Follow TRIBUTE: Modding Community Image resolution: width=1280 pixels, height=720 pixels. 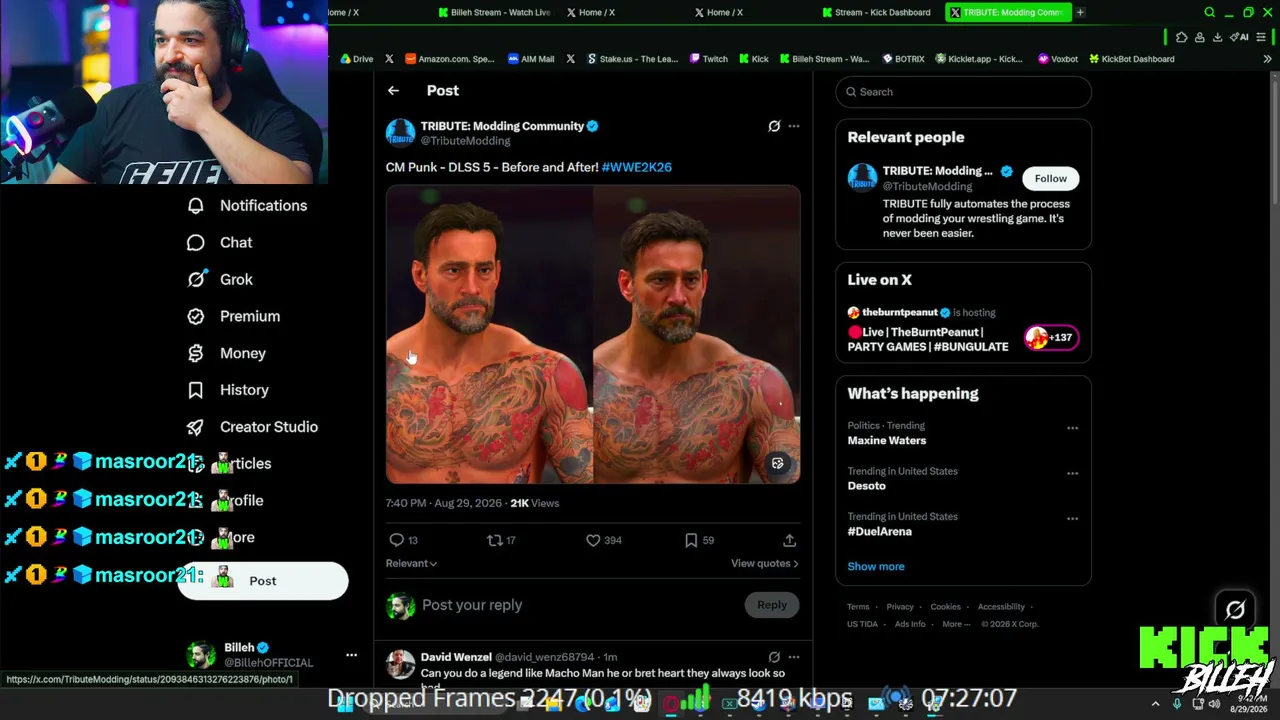(1050, 178)
